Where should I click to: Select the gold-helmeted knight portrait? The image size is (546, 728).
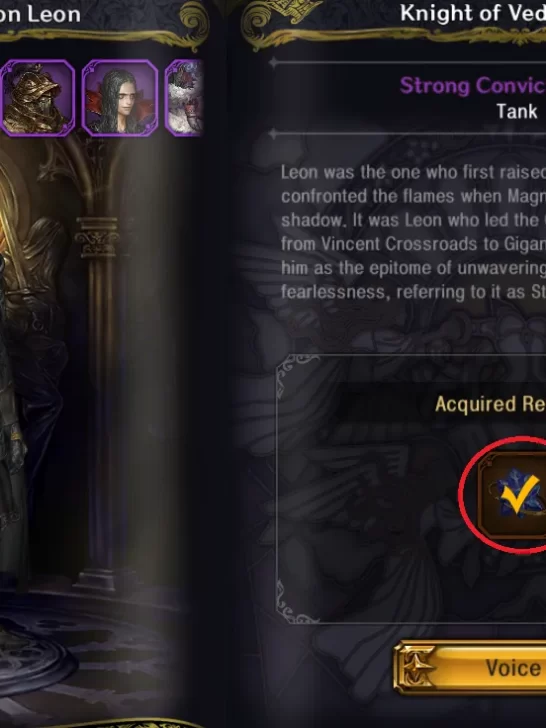(38, 98)
